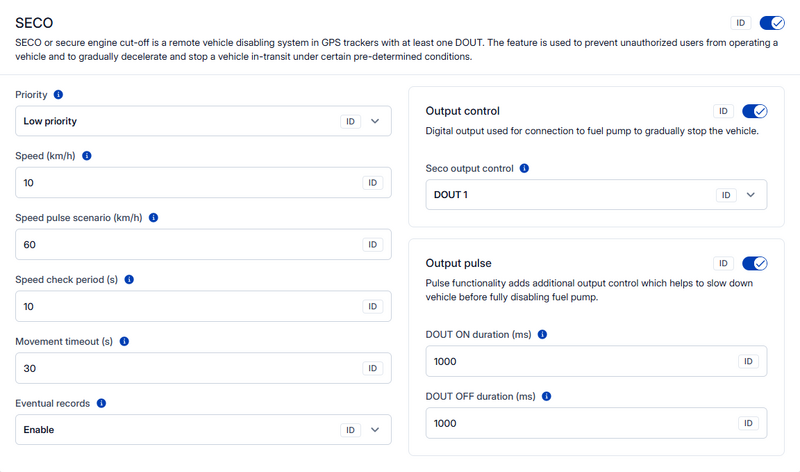
Task: Turn off the Output pulse toggle
Action: (754, 264)
